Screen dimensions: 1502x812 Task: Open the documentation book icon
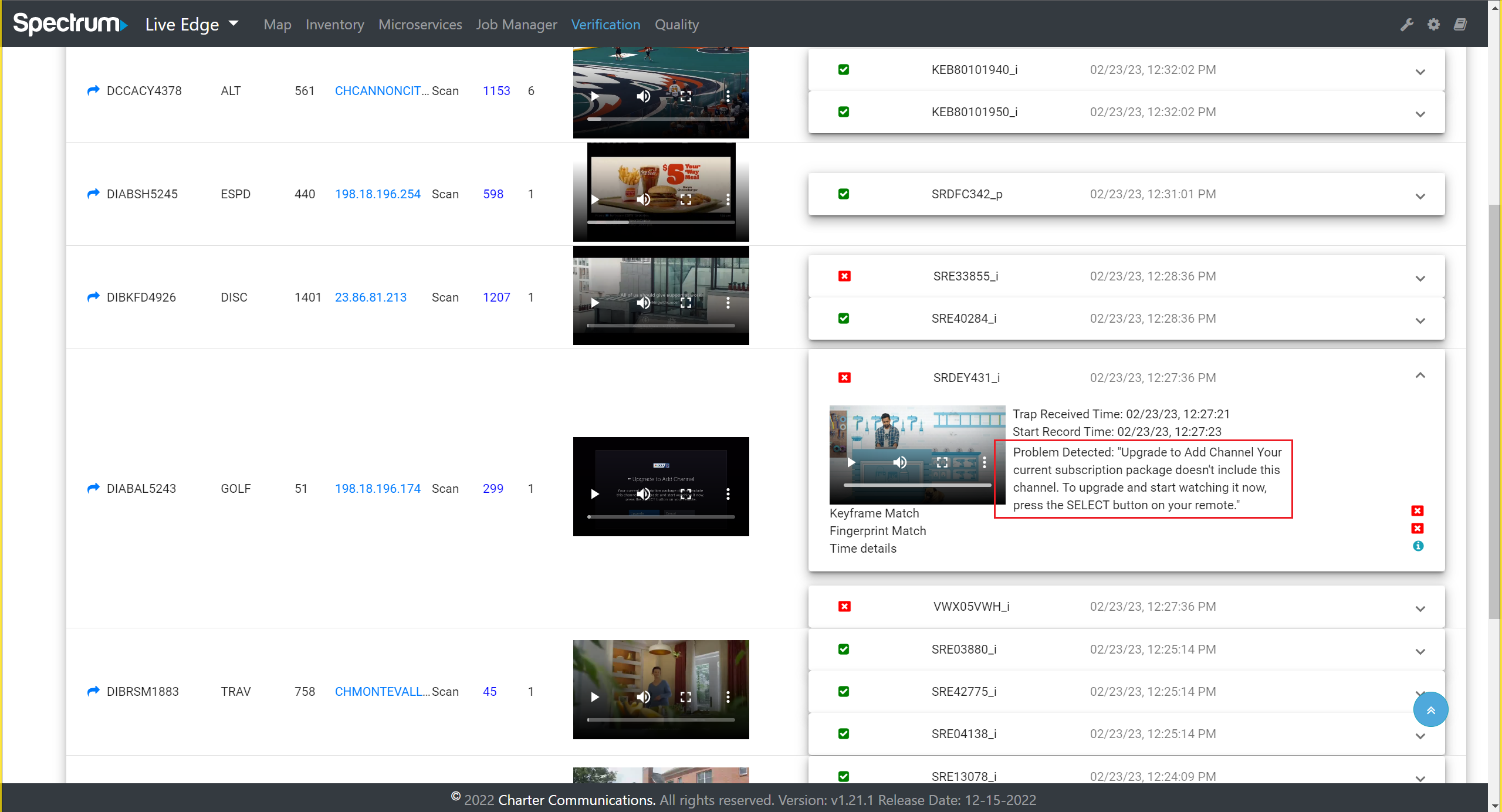click(1460, 25)
